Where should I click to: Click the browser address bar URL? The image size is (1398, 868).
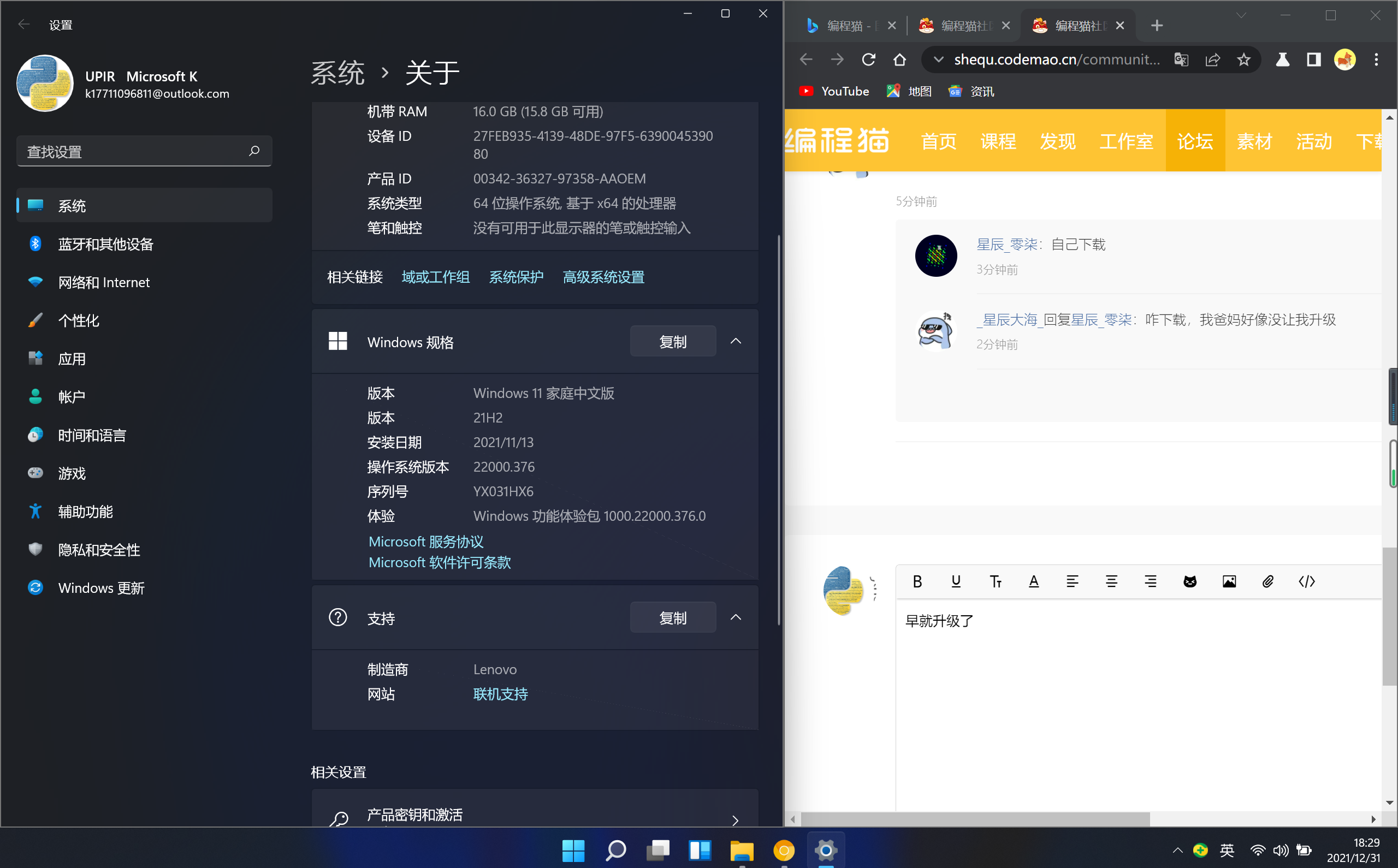(1057, 59)
